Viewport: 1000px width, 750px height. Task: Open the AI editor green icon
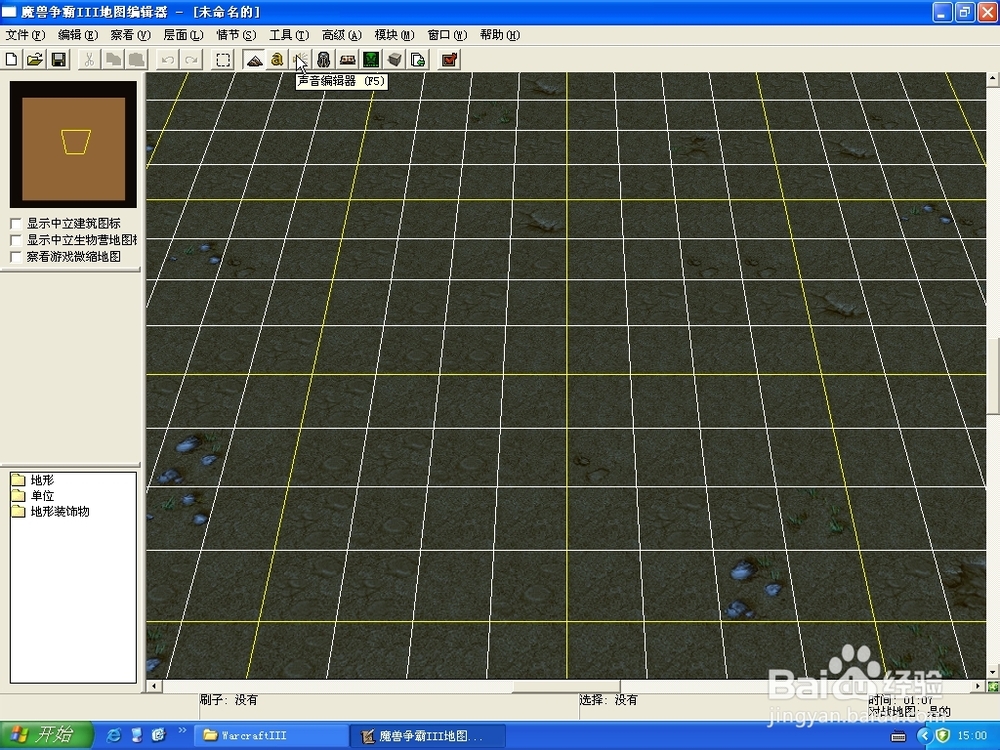(371, 60)
